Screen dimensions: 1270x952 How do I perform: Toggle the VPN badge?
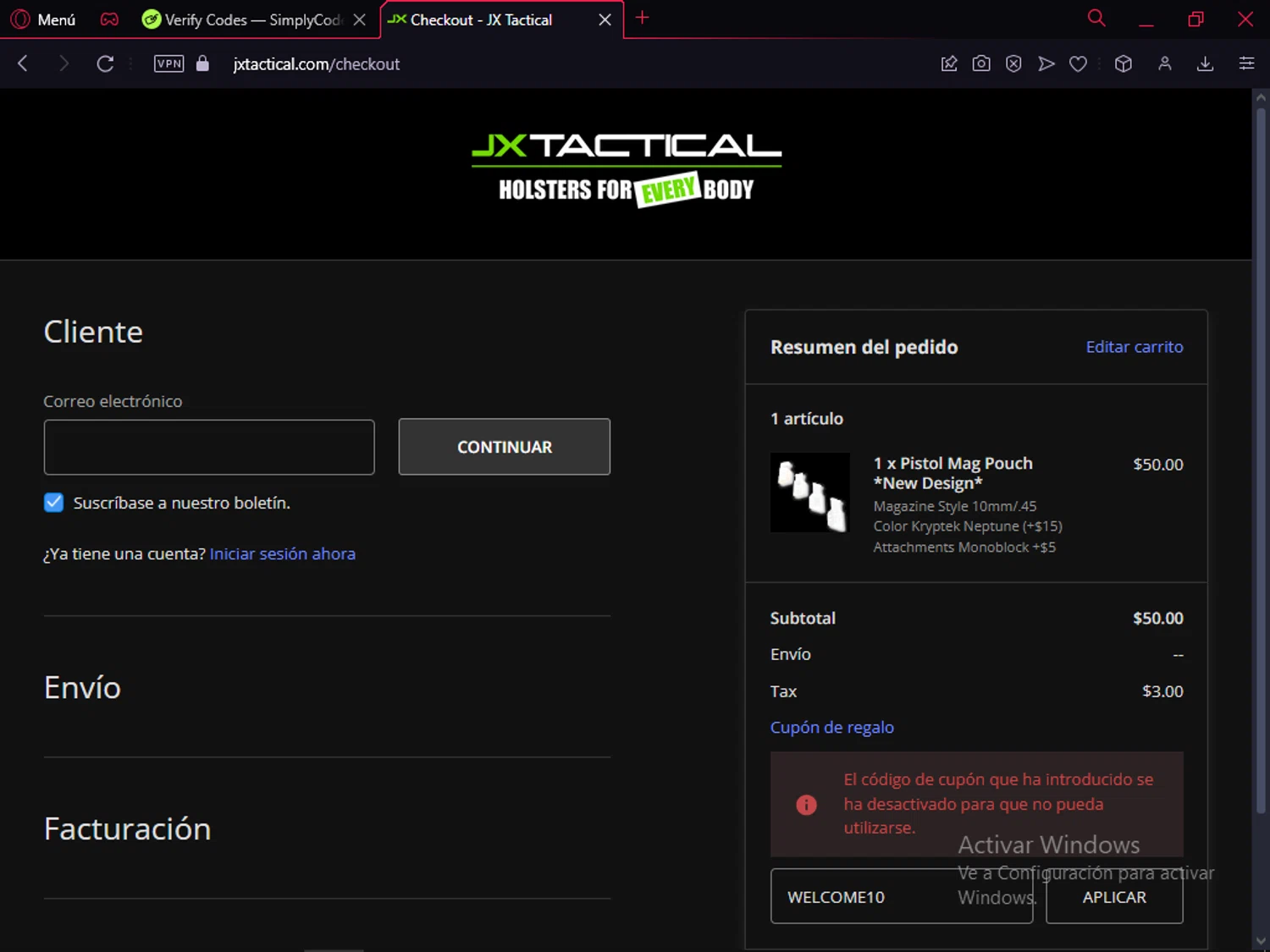pyautogui.click(x=168, y=63)
